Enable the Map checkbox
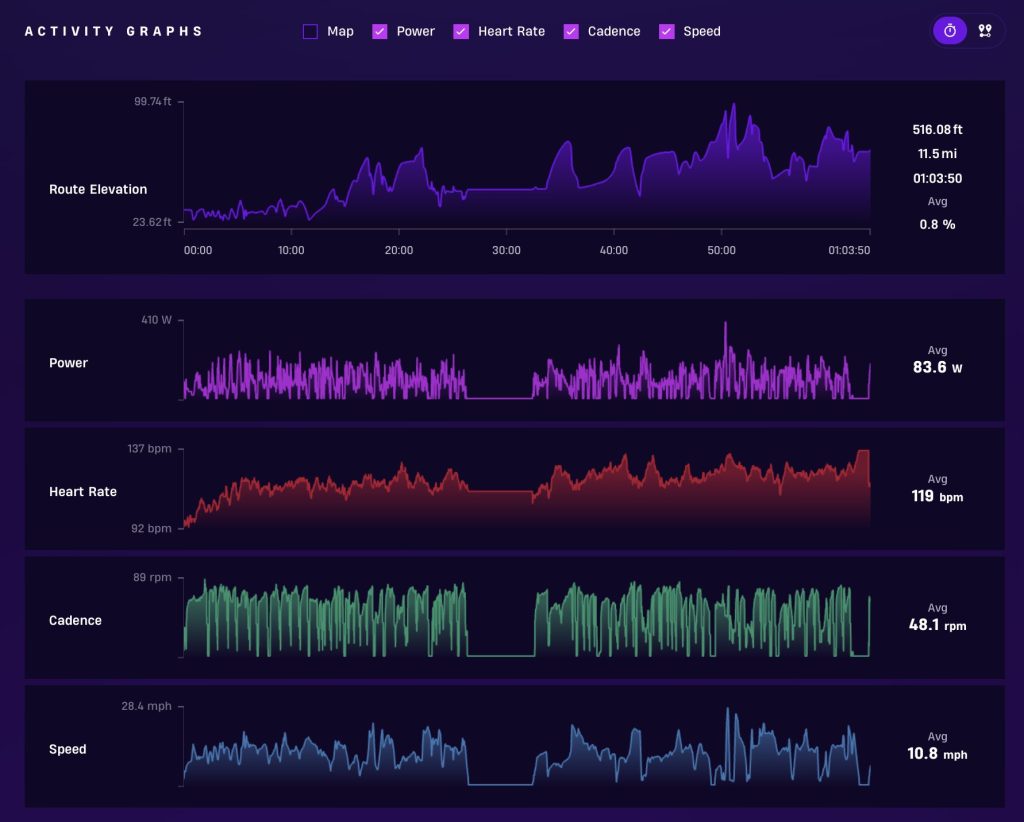The width and height of the screenshot is (1024, 822). pos(310,31)
